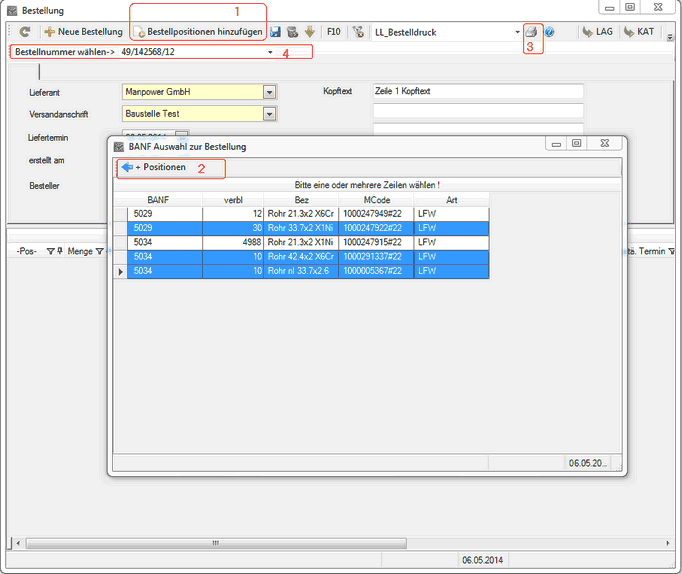Image resolution: width=682 pixels, height=574 pixels.
Task: Click the refresh icon in the toolbar
Action: coord(25,32)
